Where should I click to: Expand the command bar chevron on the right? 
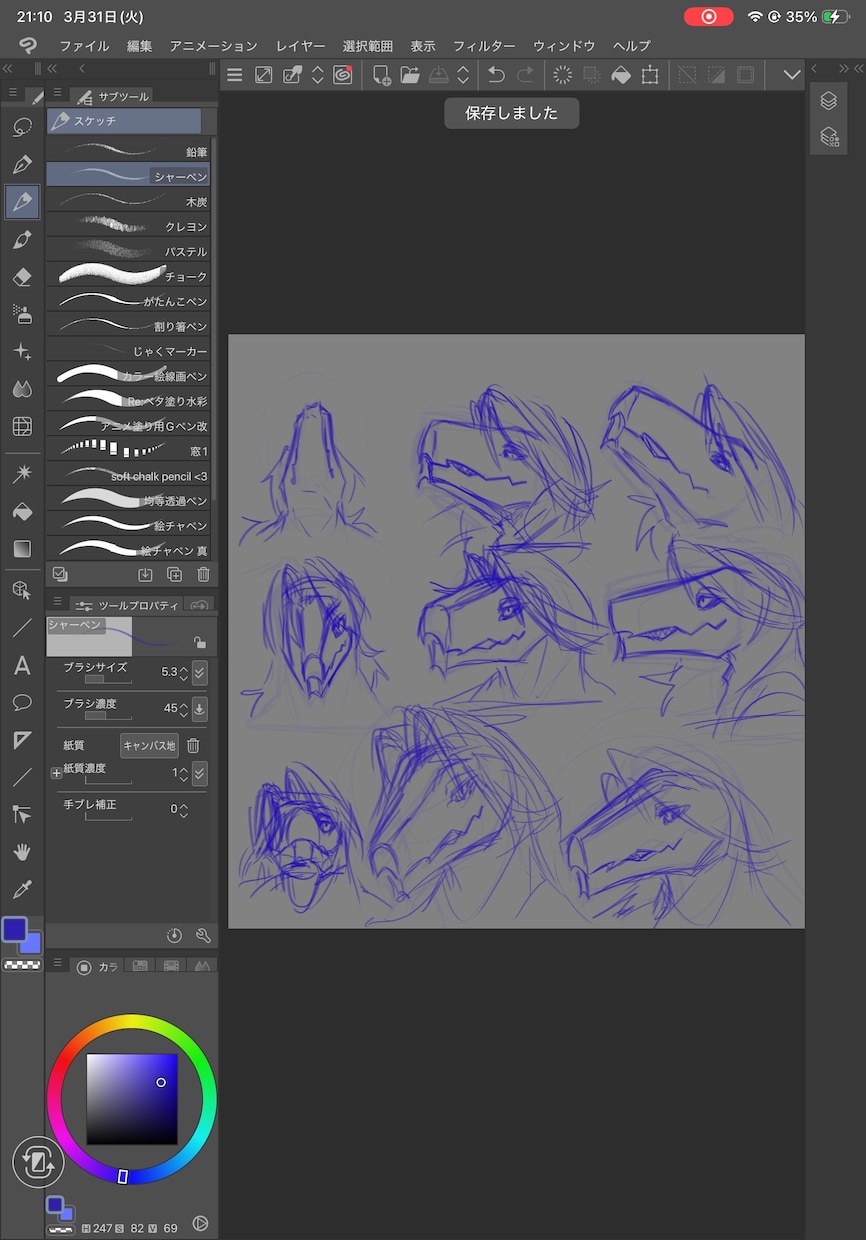[x=792, y=75]
